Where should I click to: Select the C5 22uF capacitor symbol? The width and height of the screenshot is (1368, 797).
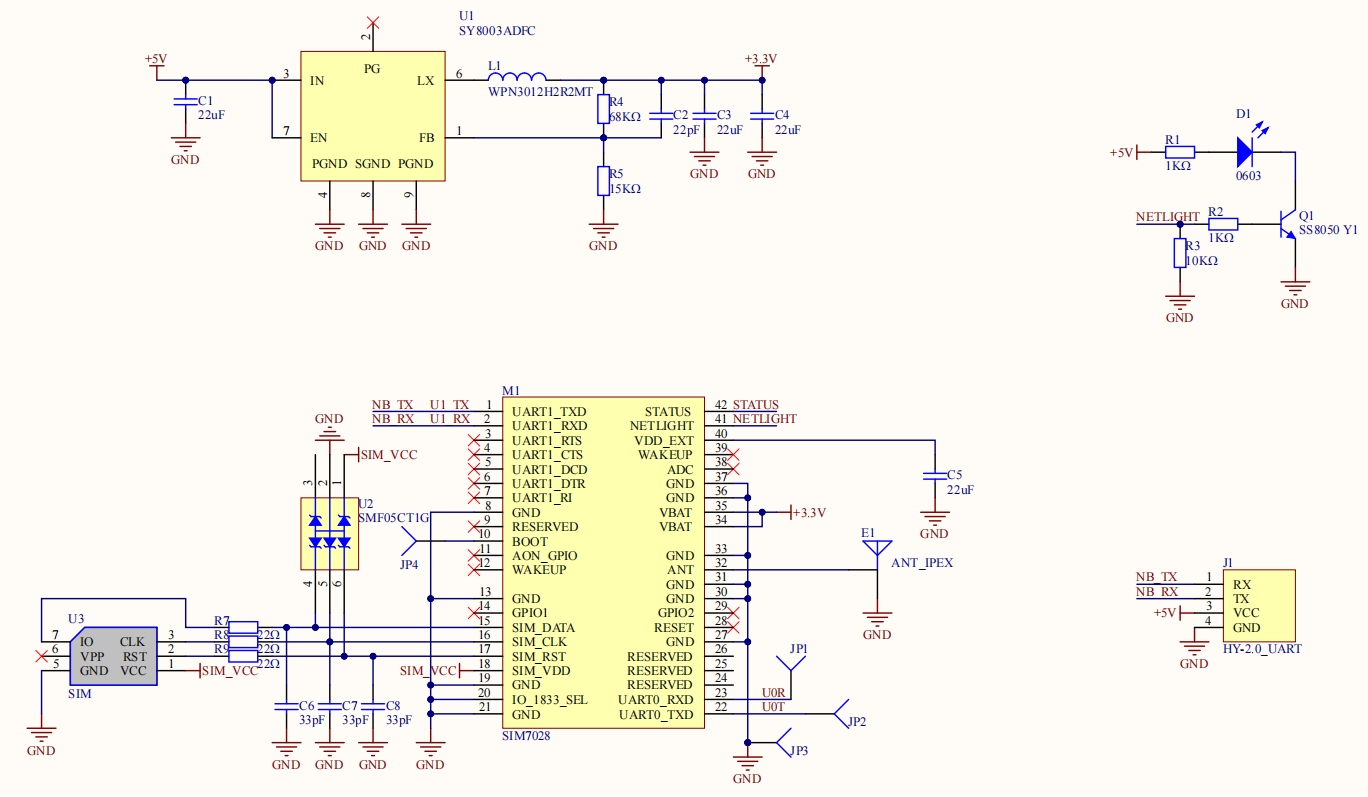(x=935, y=476)
